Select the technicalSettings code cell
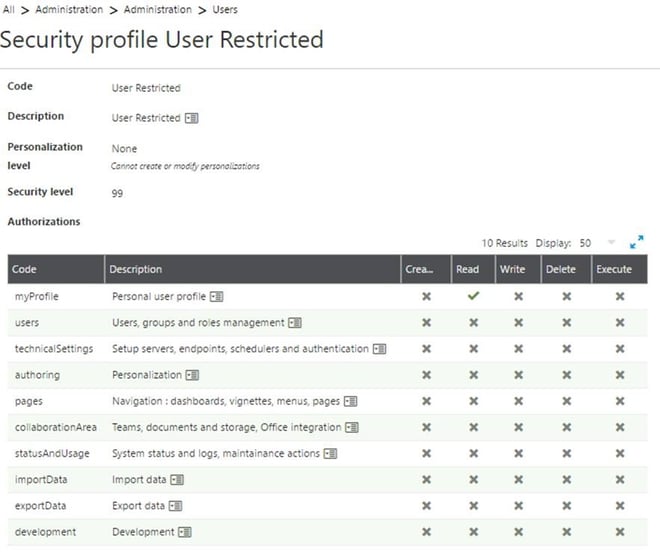This screenshot has height=556, width=660. 54,349
